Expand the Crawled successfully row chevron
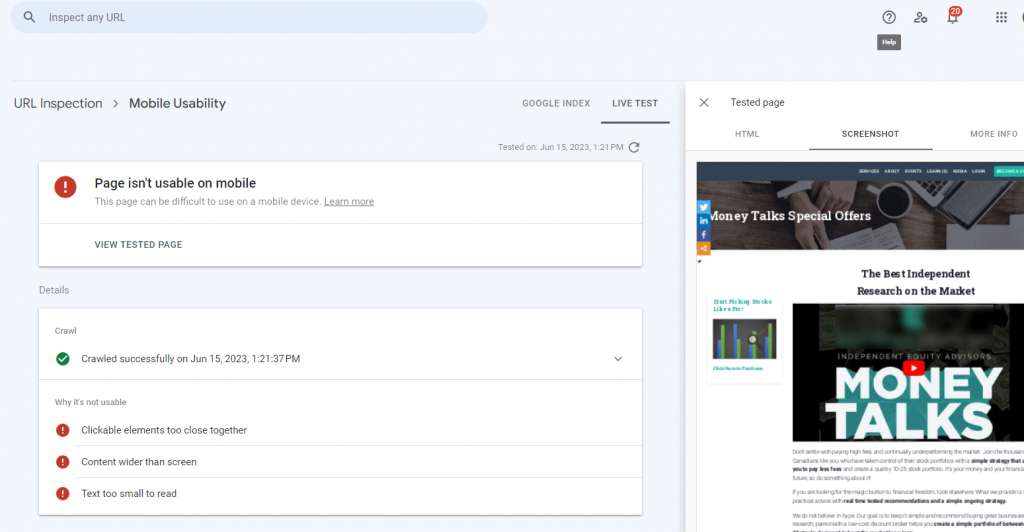 618,359
